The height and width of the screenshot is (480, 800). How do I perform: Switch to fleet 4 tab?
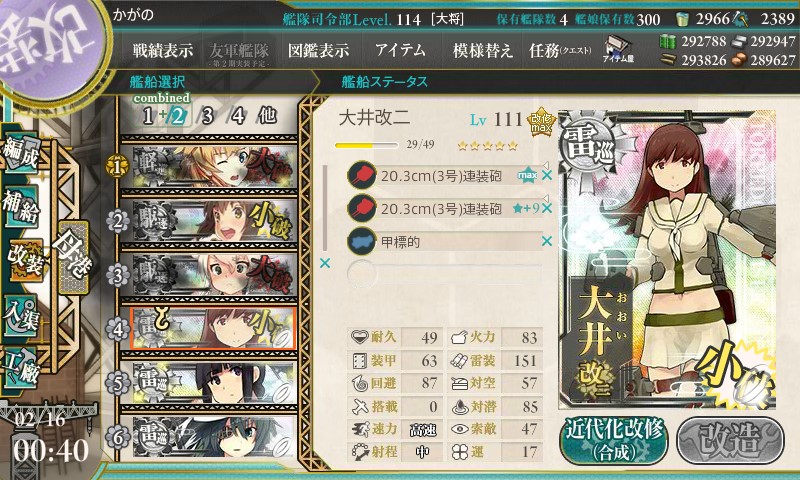pyautogui.click(x=238, y=116)
